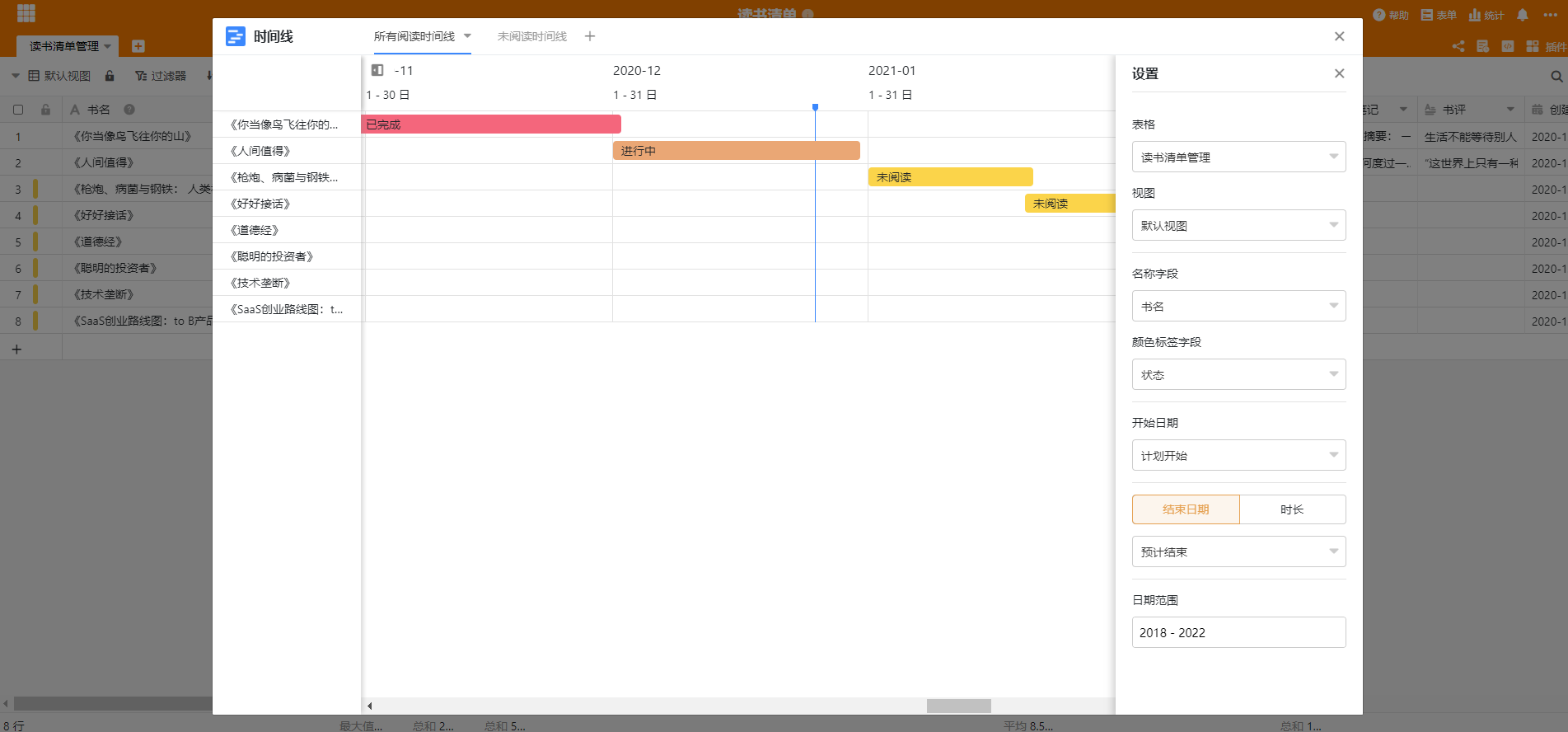Select timeline row 《聪明的投资者》

point(288,256)
